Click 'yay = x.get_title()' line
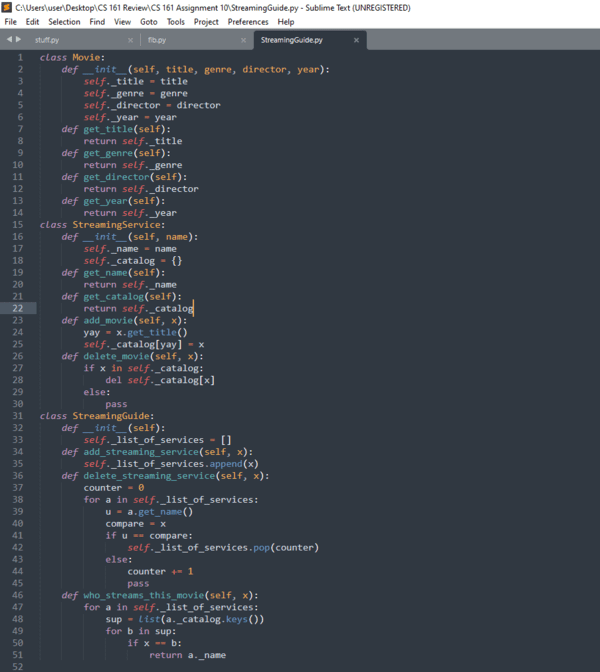Image resolution: width=600 pixels, height=672 pixels. click(135, 333)
